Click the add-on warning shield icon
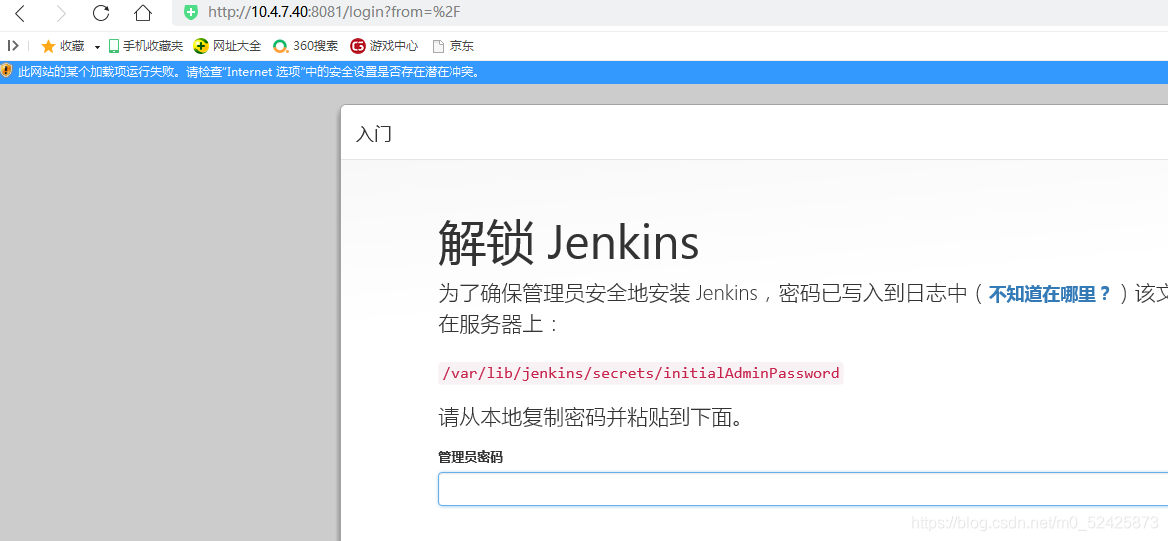 [x=7, y=72]
